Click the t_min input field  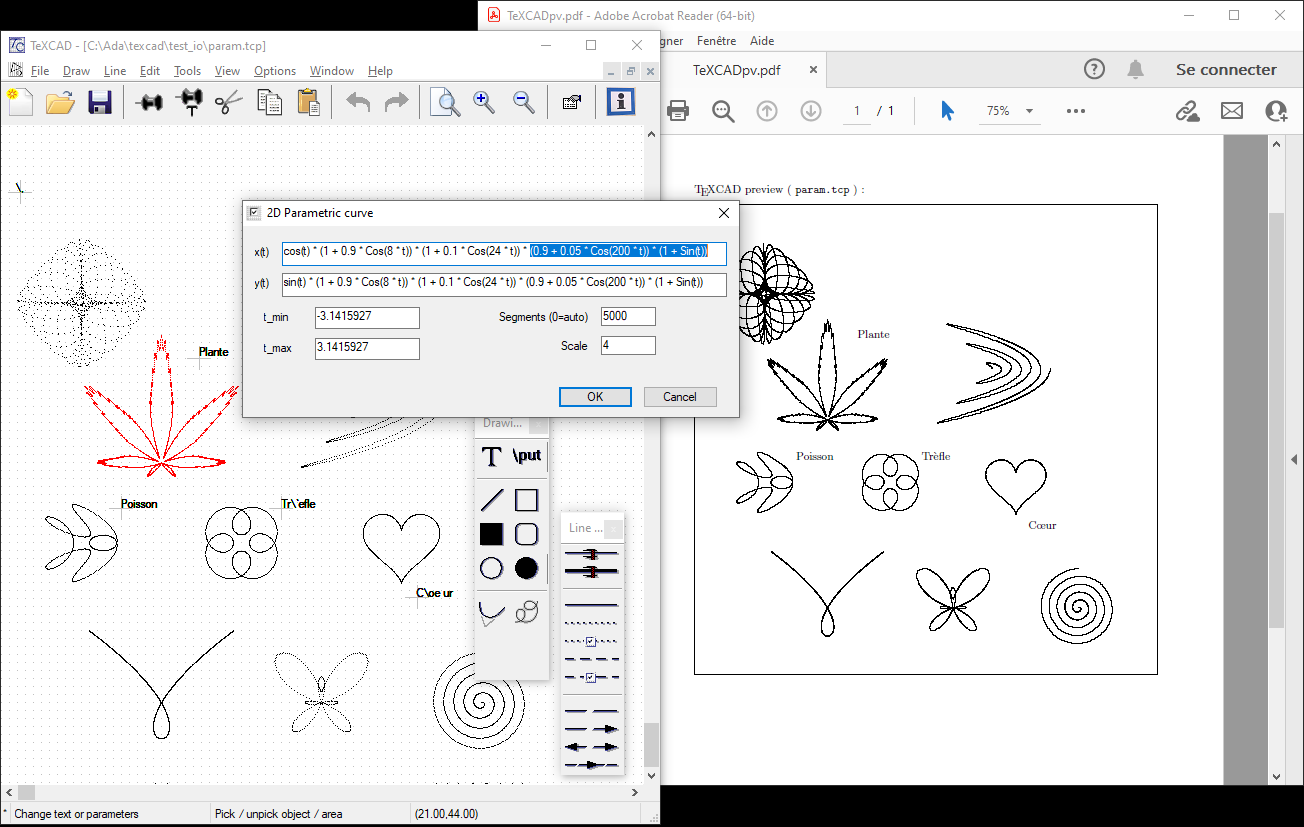pyautogui.click(x=367, y=316)
